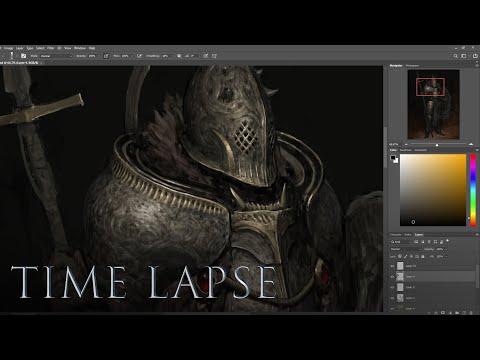Switch to the Color tab
This screenshot has width=480, height=360.
[x=393, y=150]
